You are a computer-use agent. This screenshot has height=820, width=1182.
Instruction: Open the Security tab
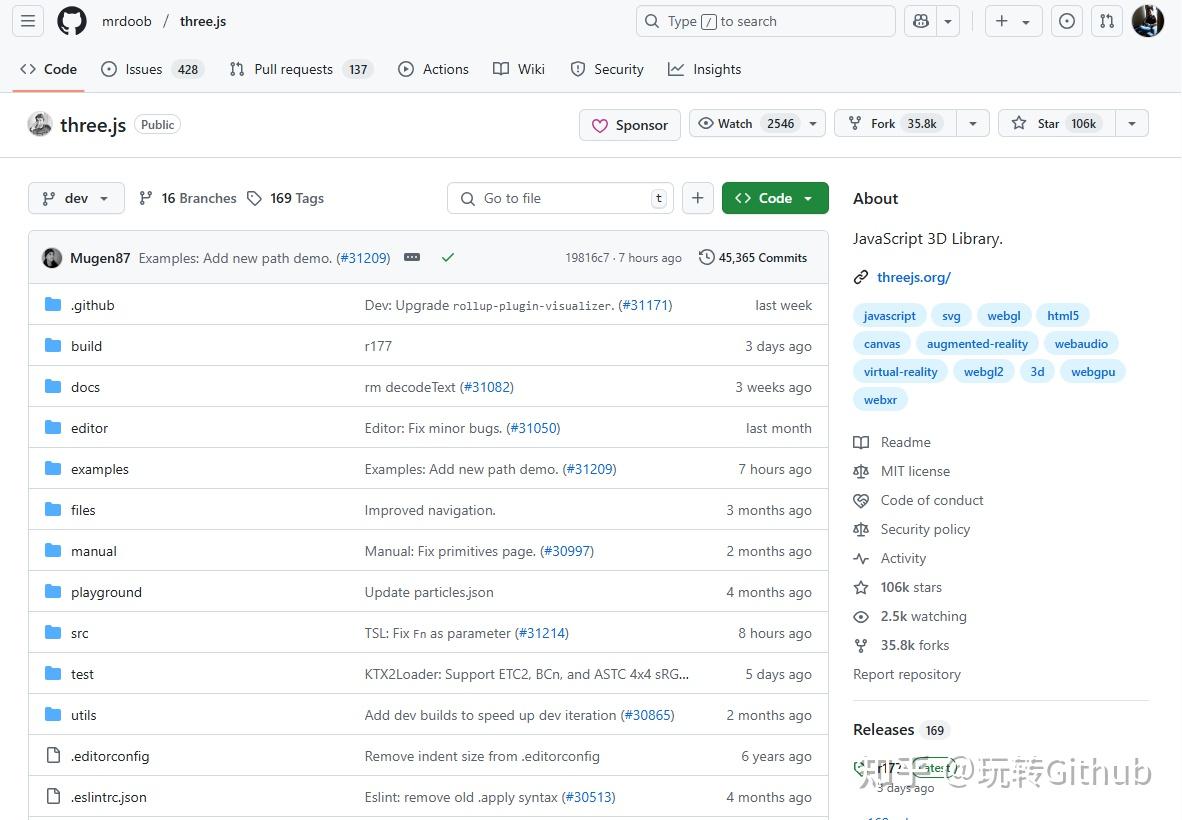(x=607, y=69)
